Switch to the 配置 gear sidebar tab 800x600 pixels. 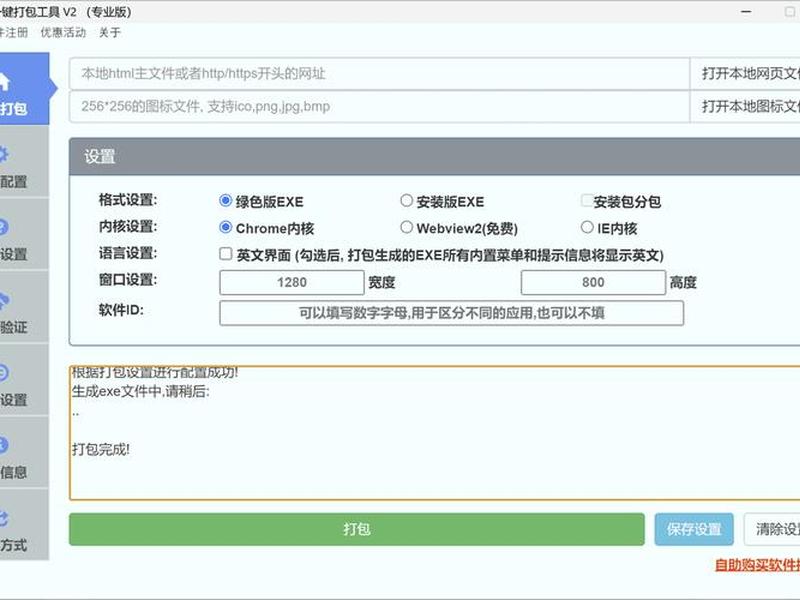click(24, 162)
